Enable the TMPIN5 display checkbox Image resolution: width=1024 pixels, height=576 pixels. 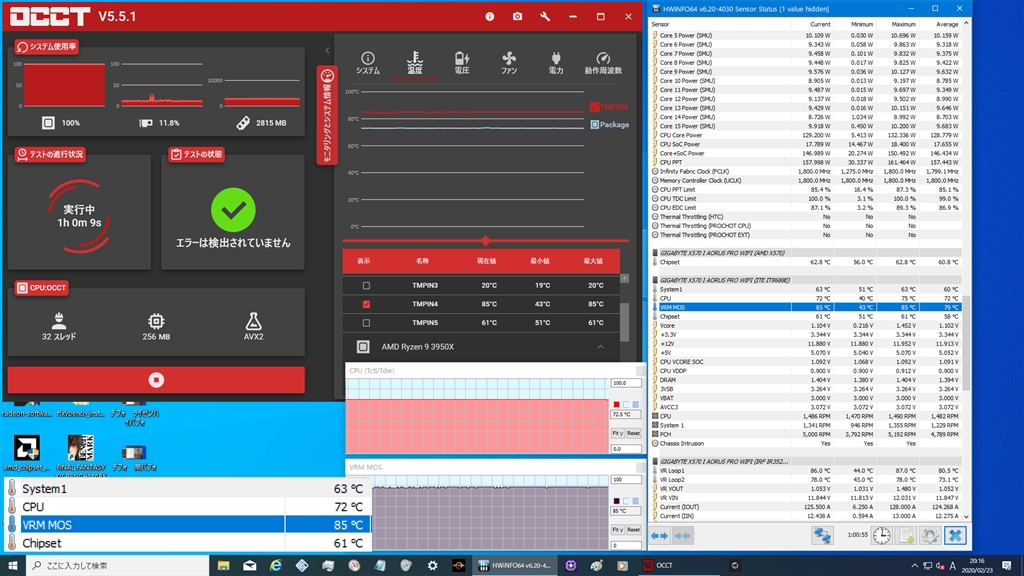pos(366,323)
